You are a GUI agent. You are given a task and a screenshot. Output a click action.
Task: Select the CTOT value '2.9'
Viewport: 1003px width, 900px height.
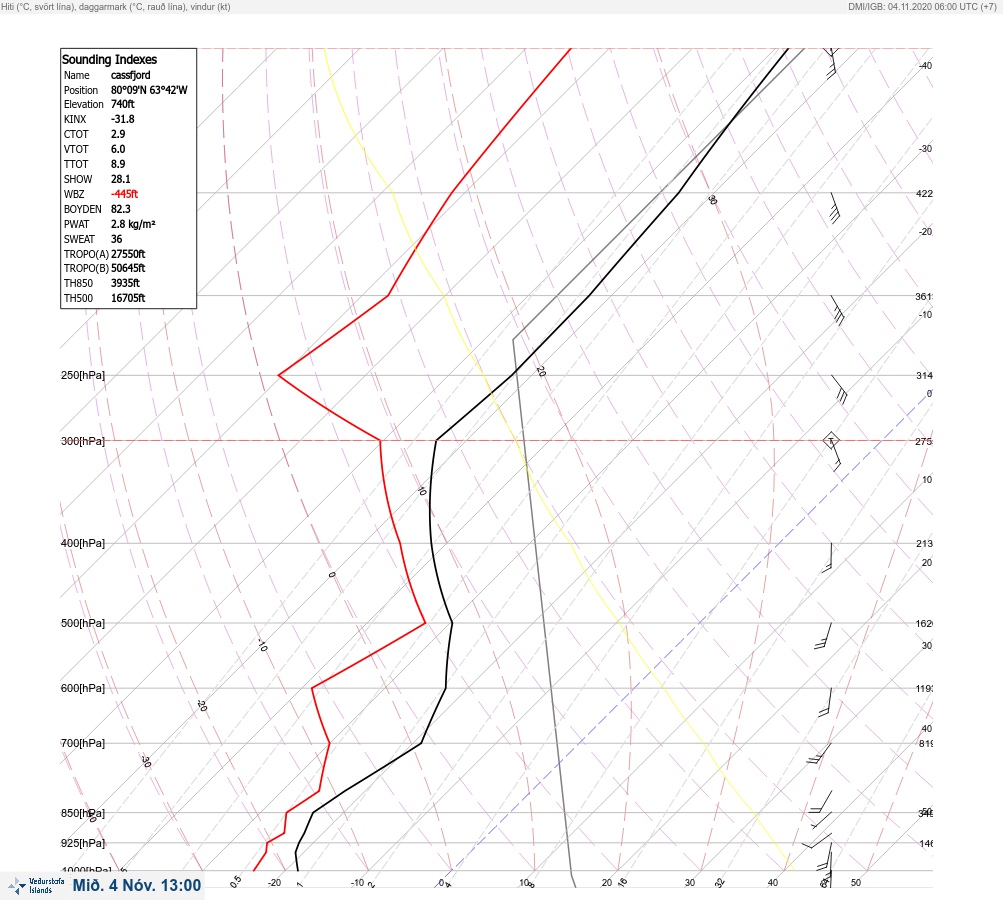tap(118, 134)
